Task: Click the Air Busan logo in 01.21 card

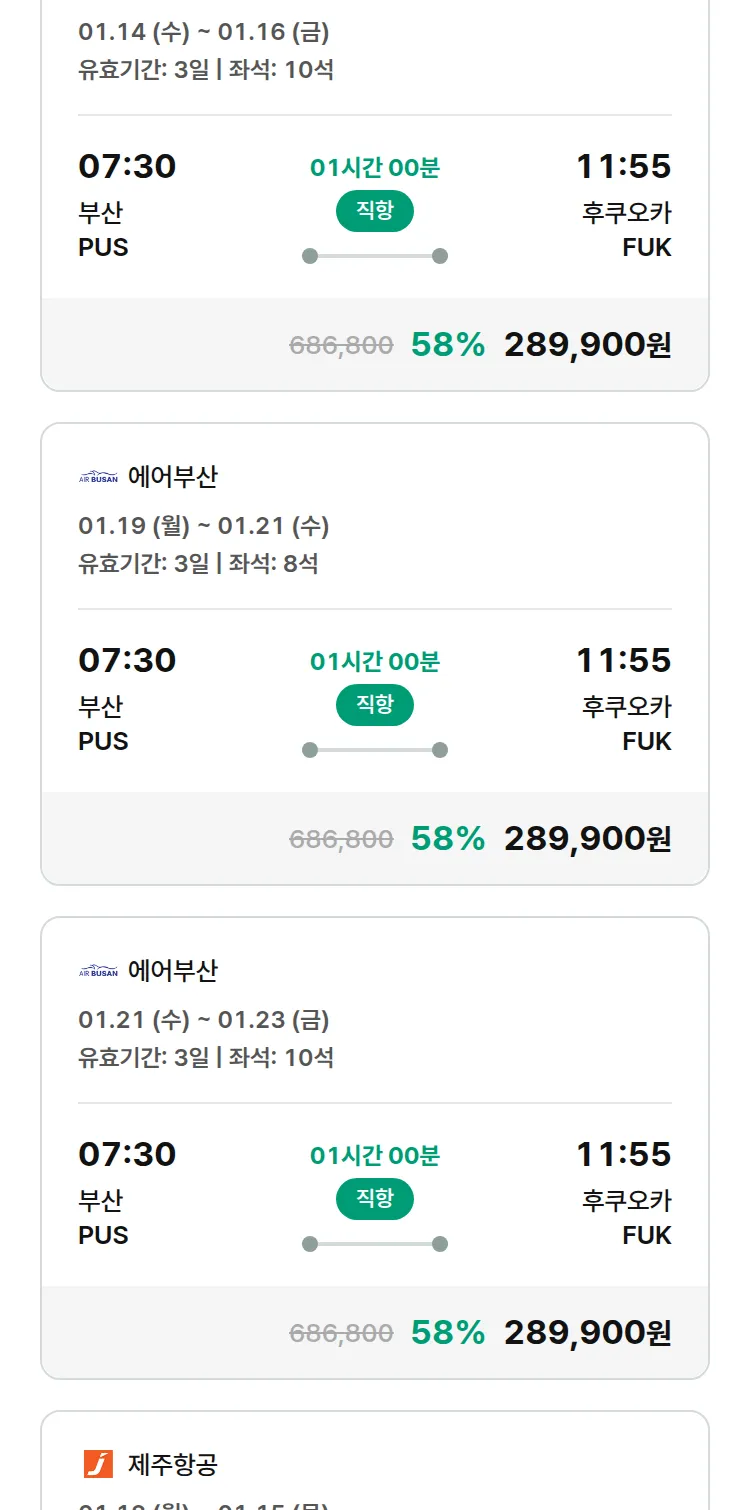Action: (98, 971)
